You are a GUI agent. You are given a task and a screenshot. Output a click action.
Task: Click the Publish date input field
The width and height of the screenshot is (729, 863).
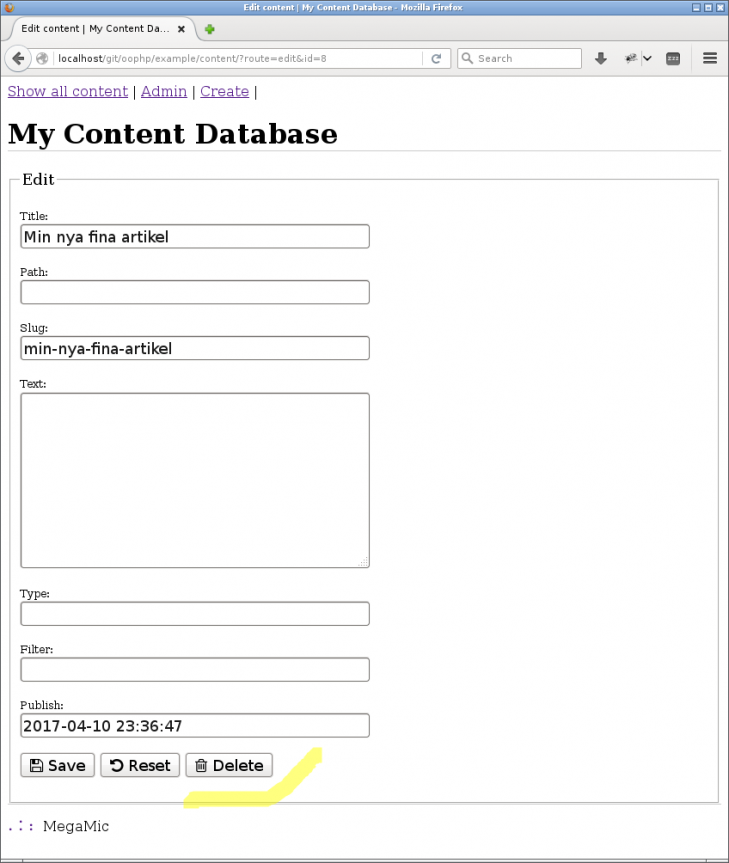[195, 725]
